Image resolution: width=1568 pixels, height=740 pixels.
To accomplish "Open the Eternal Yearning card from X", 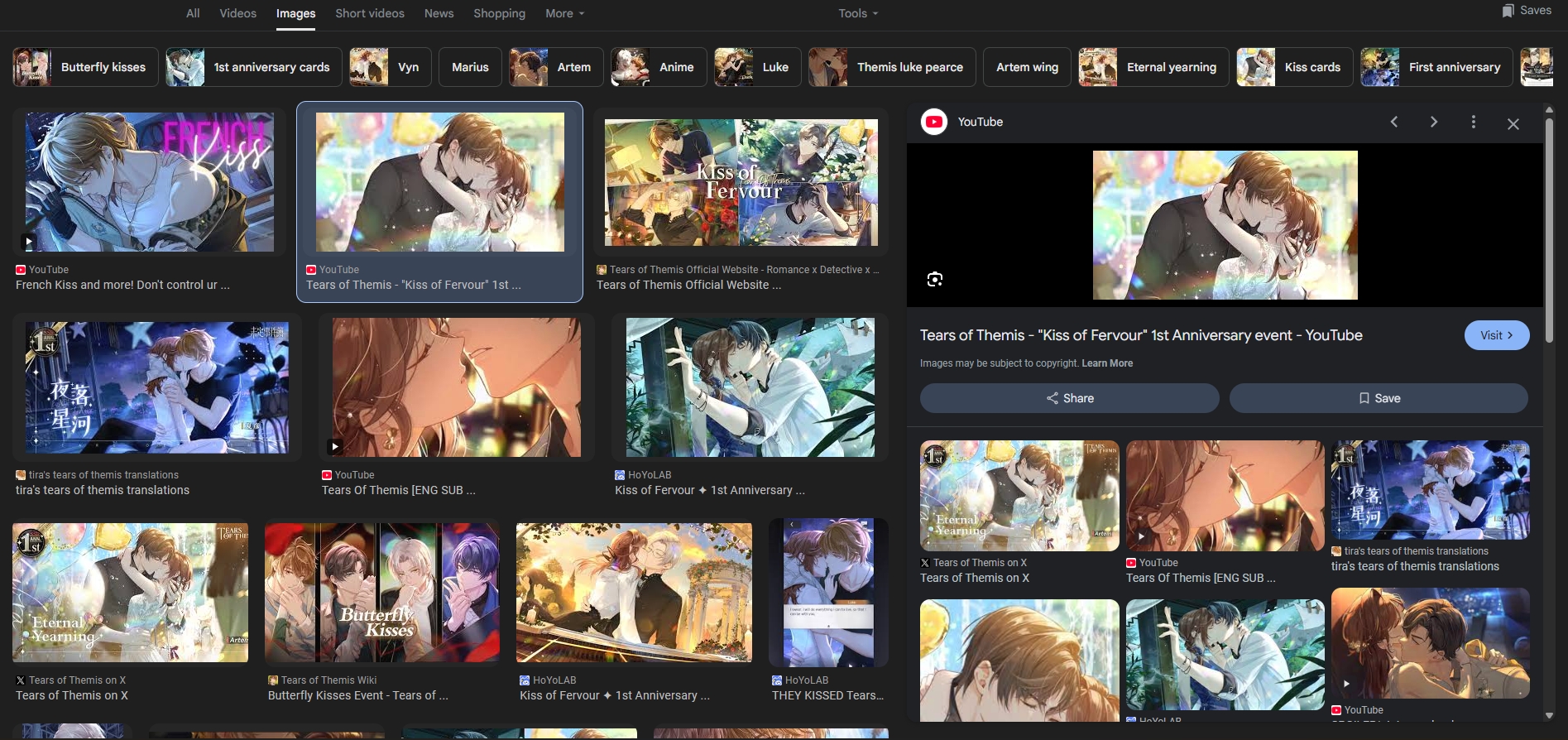I will pyautogui.click(x=131, y=593).
